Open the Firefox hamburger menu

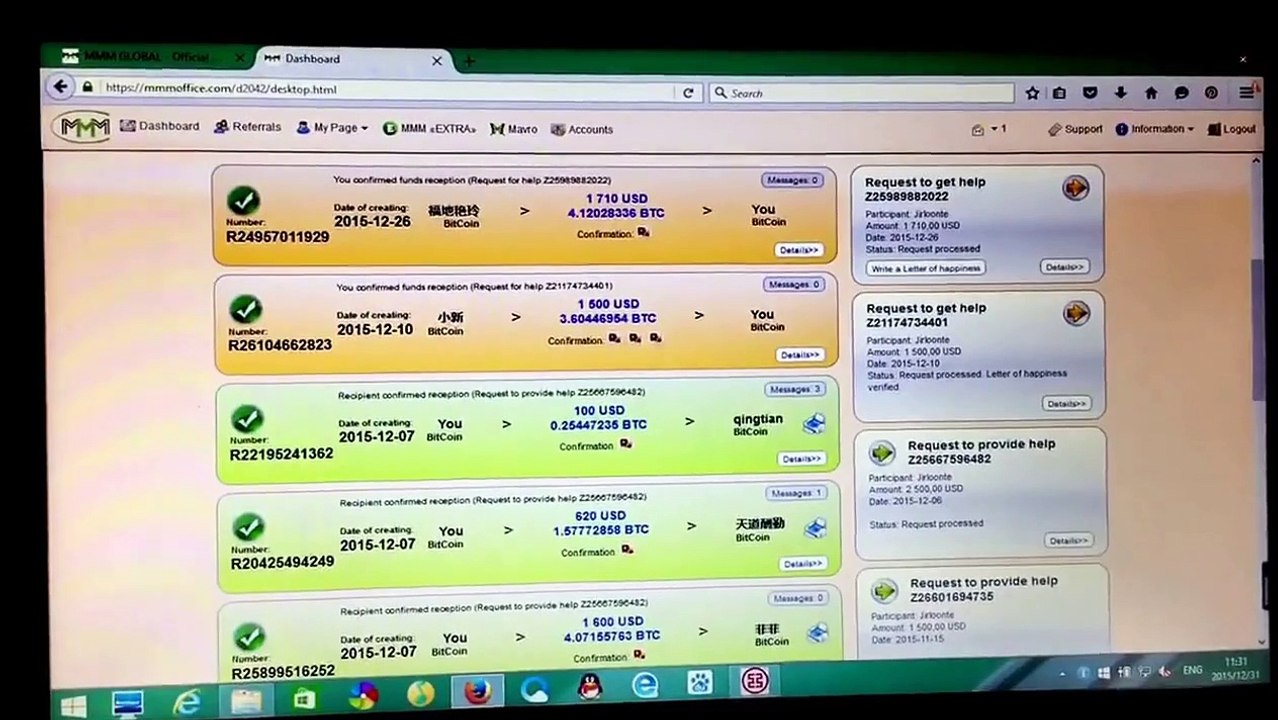[1246, 92]
